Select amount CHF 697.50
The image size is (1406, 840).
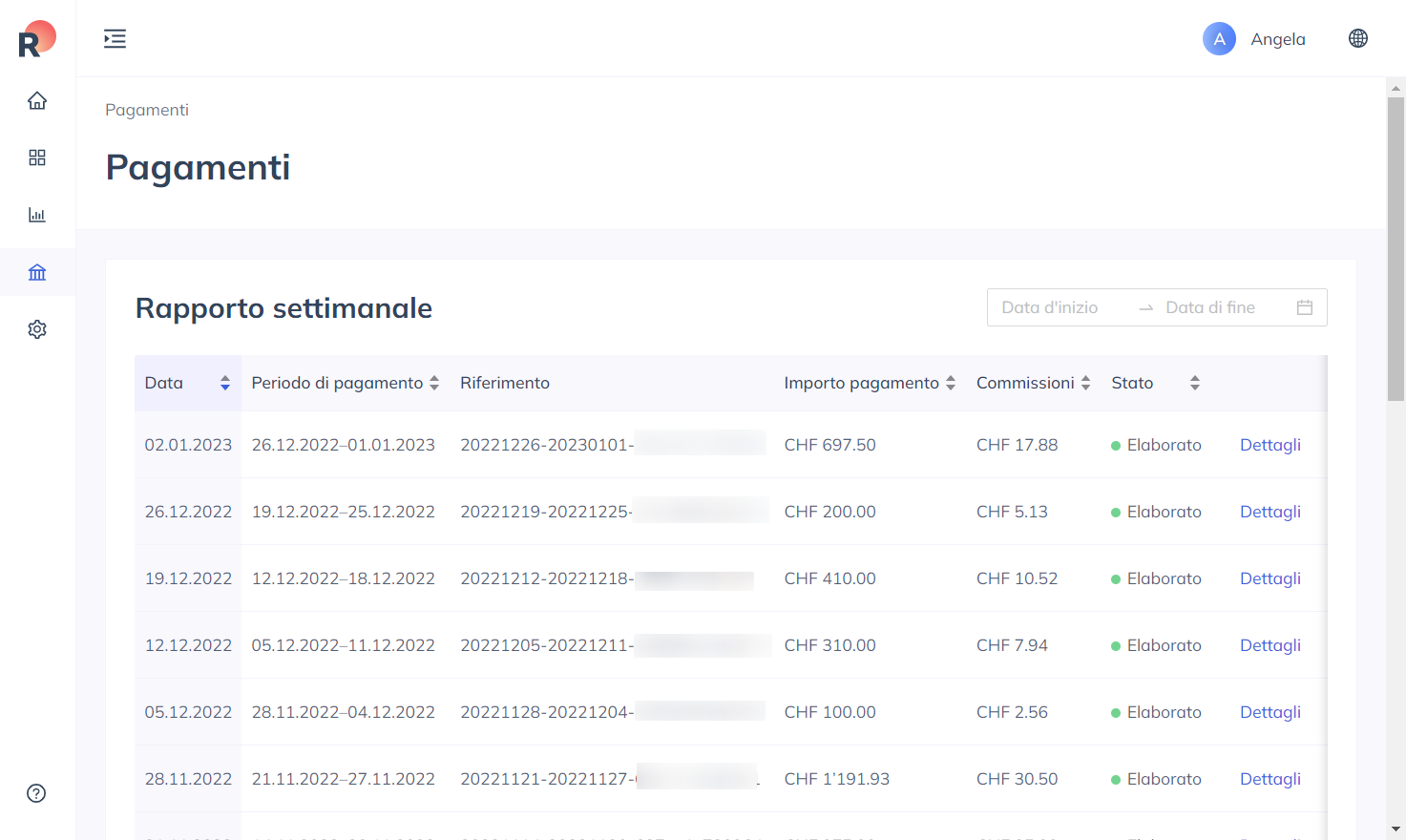coord(830,445)
